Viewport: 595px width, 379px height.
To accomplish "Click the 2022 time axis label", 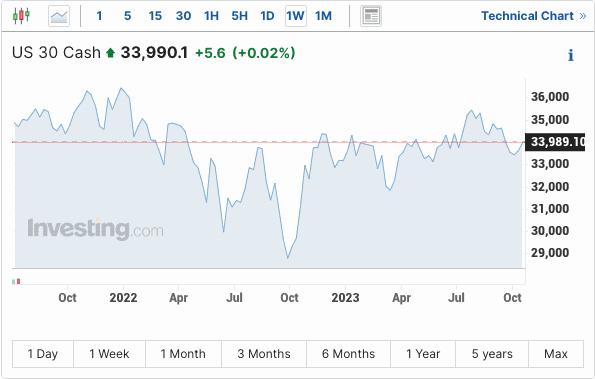I will pos(123,298).
